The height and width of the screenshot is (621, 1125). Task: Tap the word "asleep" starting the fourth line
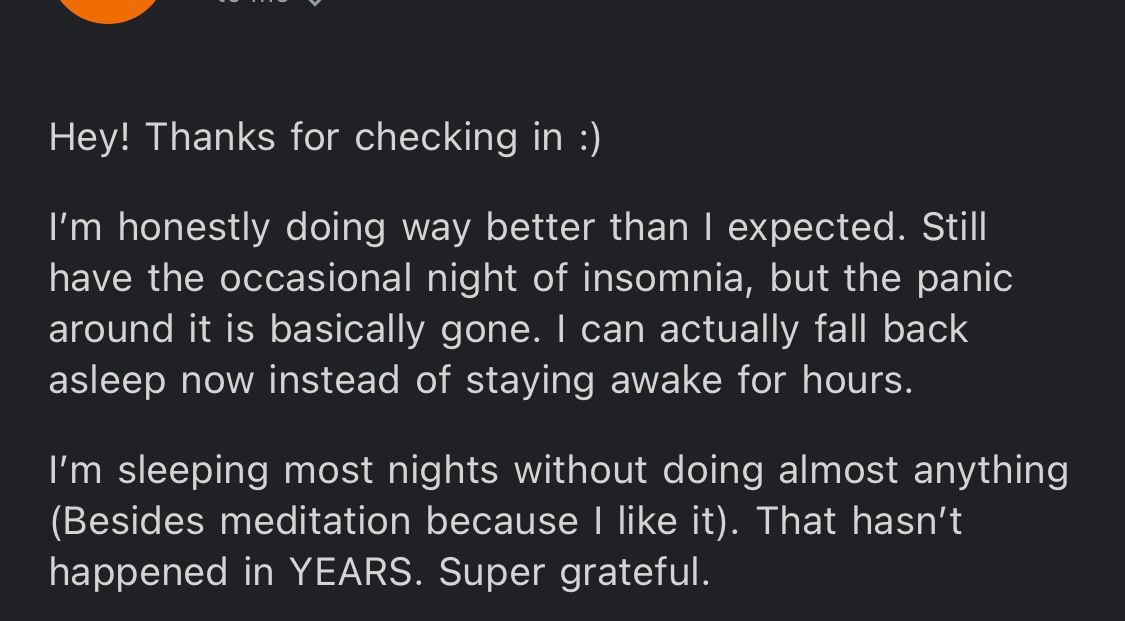coord(107,381)
